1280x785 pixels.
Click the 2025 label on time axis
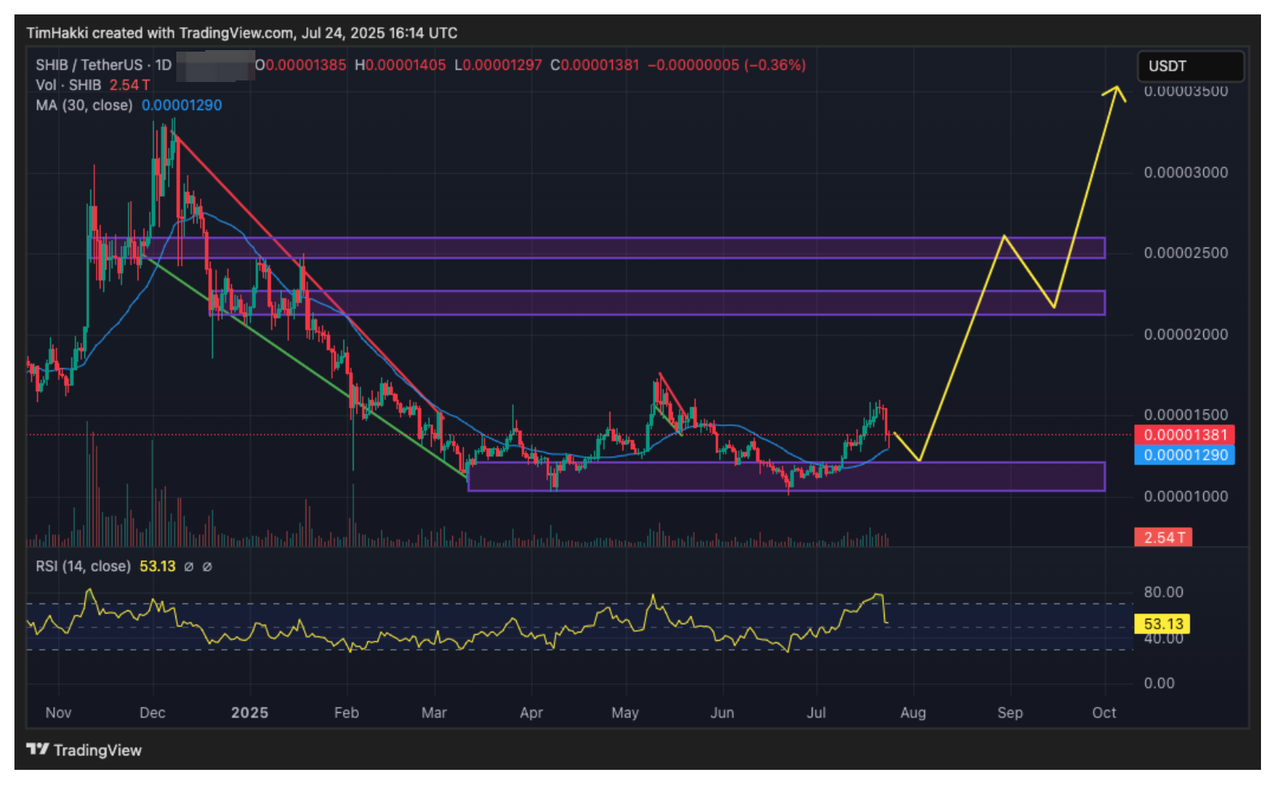(249, 713)
